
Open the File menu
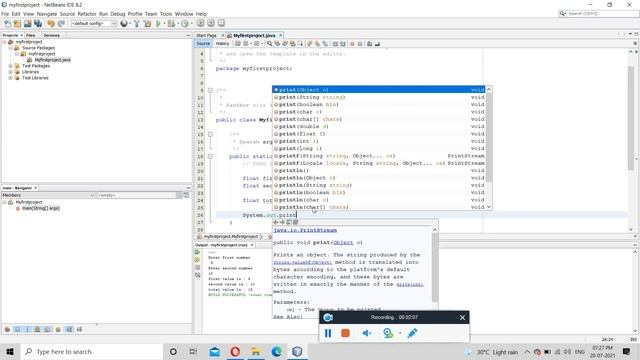tap(5, 14)
